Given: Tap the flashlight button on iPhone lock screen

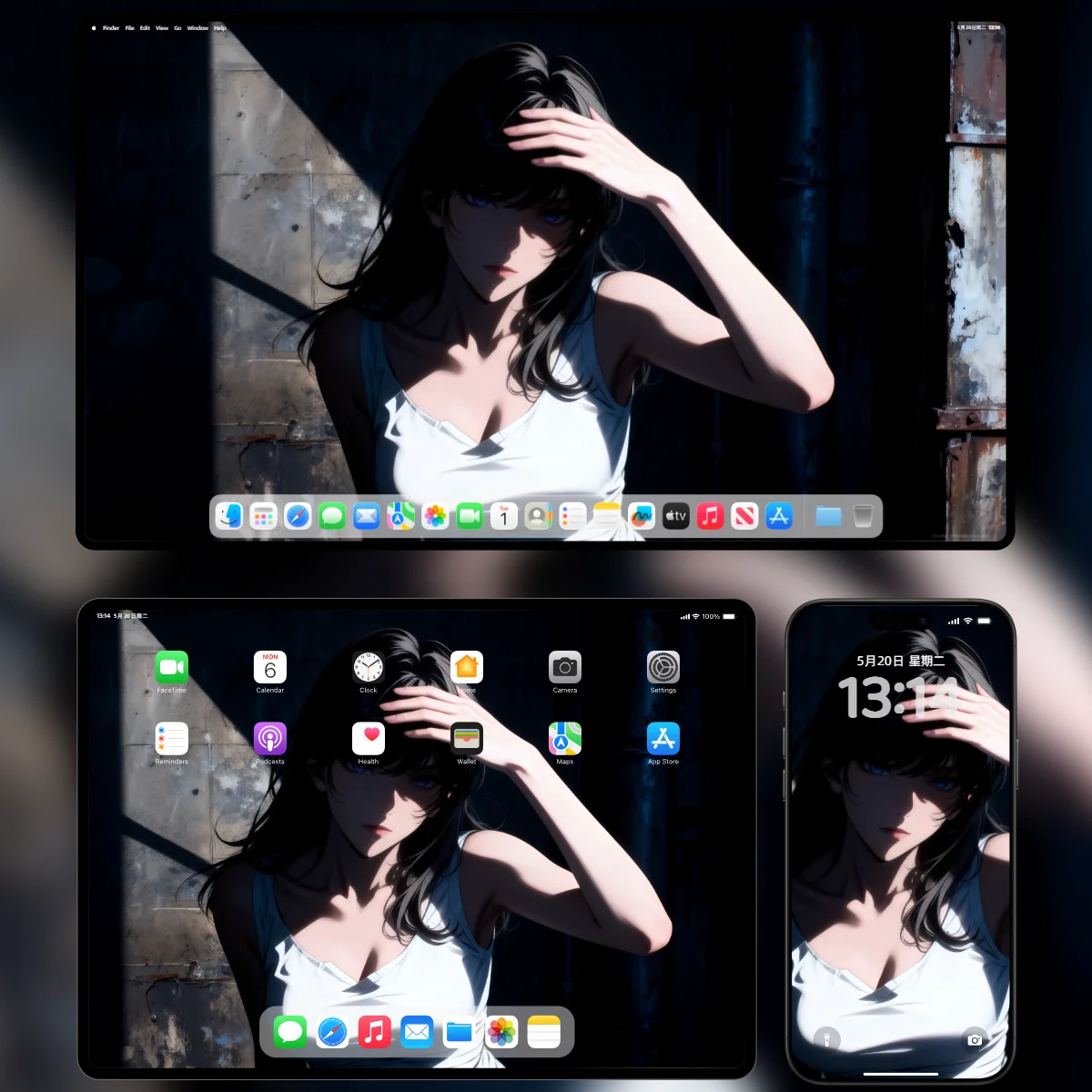Looking at the screenshot, I should [x=827, y=1038].
